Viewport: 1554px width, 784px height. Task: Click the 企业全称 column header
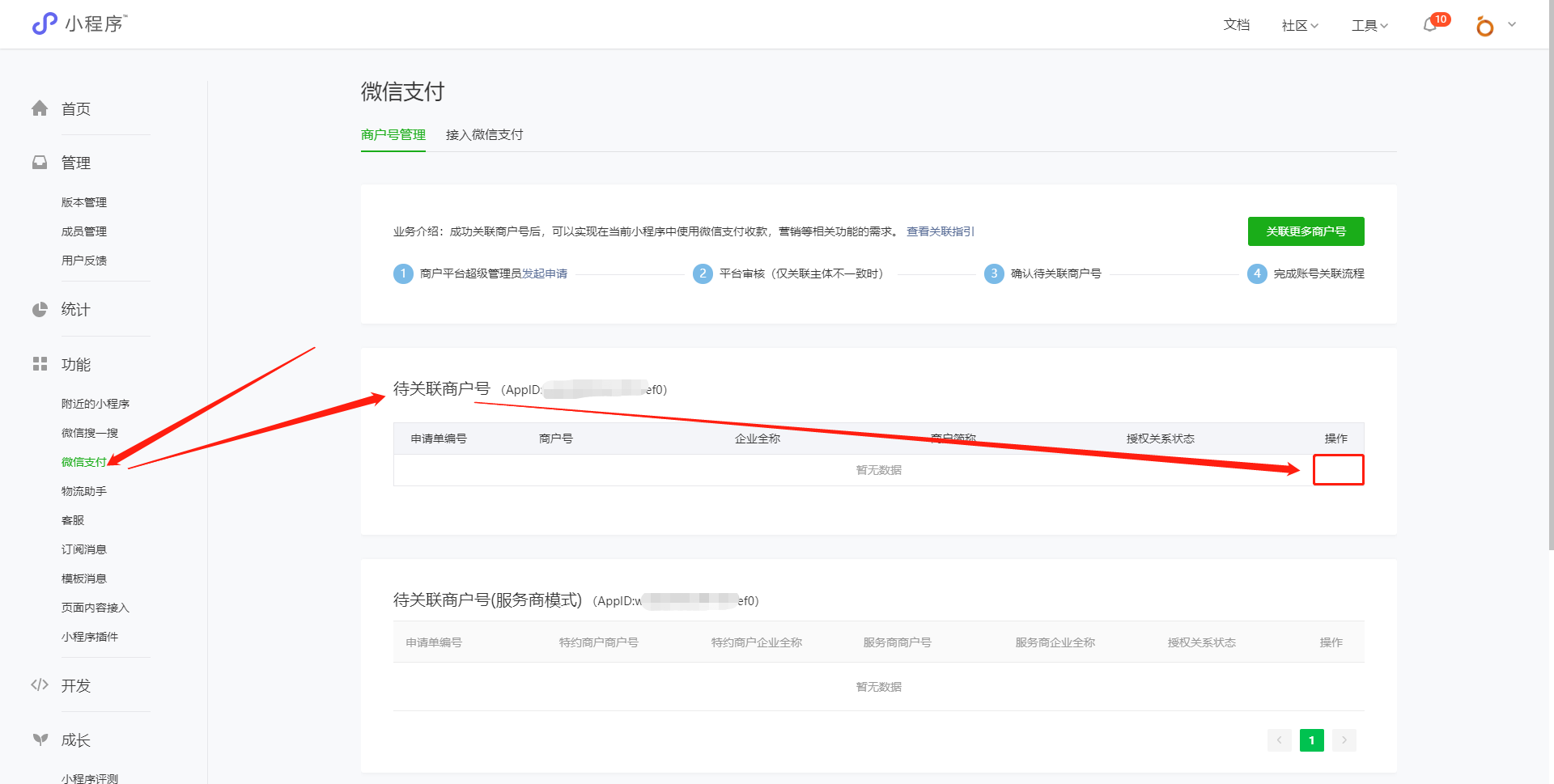758,439
